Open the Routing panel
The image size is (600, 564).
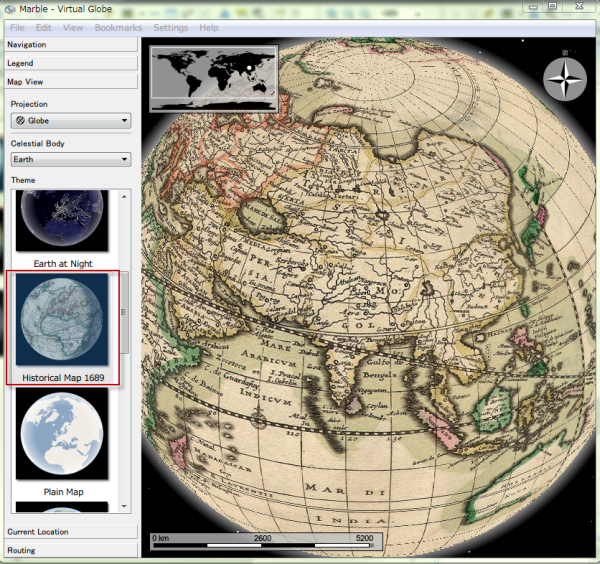(70, 550)
